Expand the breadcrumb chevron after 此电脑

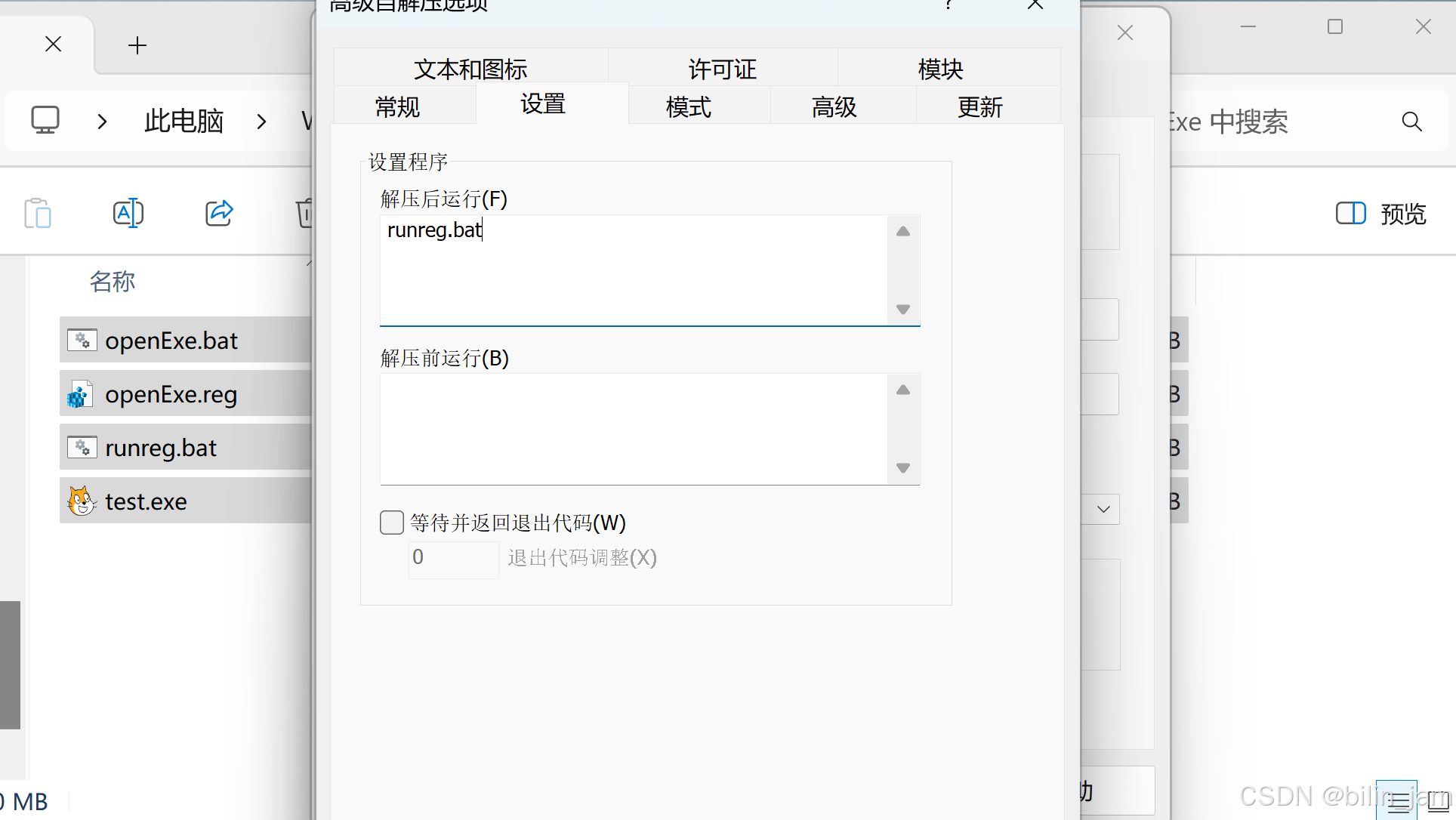pos(261,122)
